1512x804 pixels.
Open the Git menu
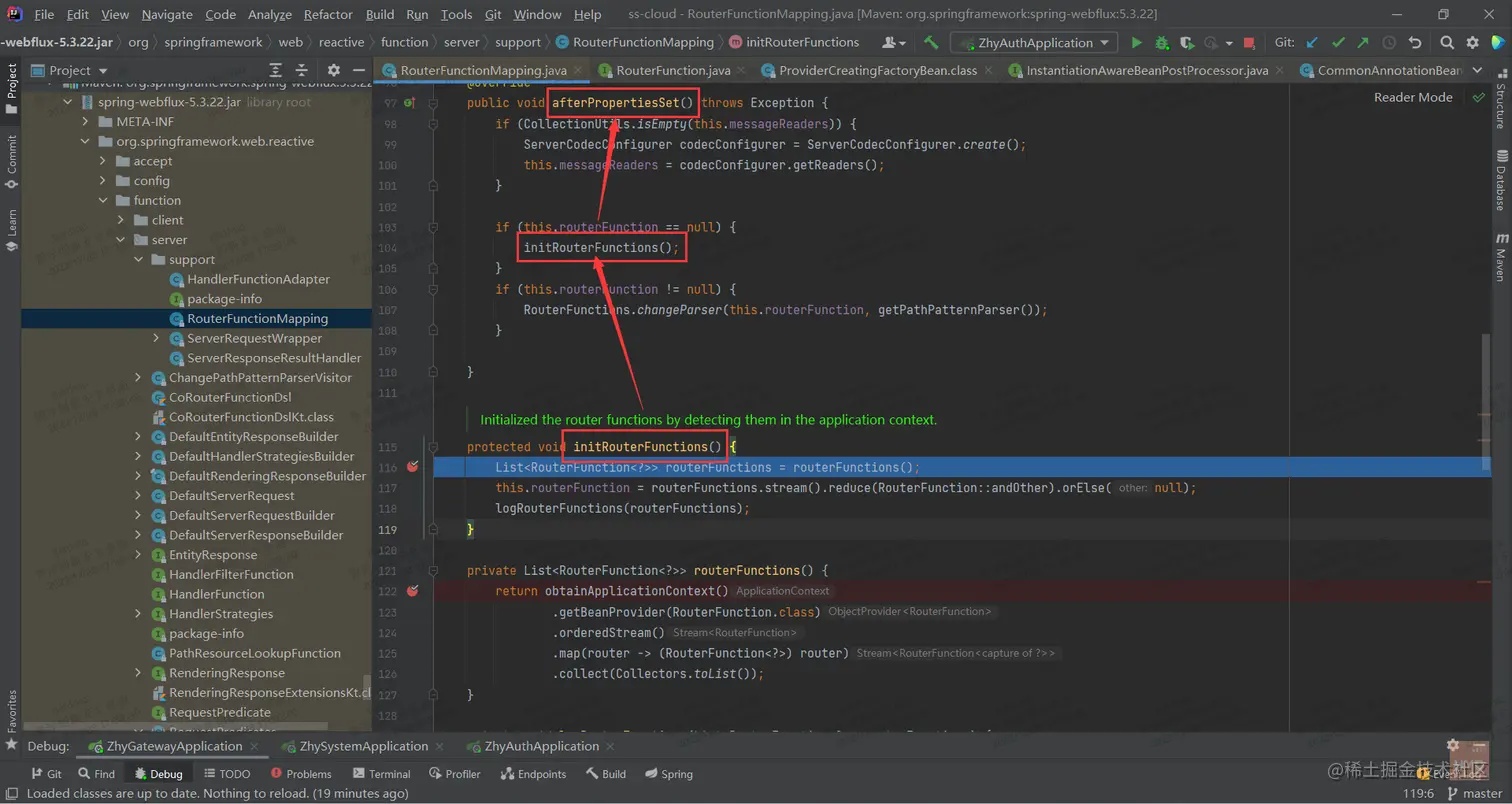(x=493, y=14)
